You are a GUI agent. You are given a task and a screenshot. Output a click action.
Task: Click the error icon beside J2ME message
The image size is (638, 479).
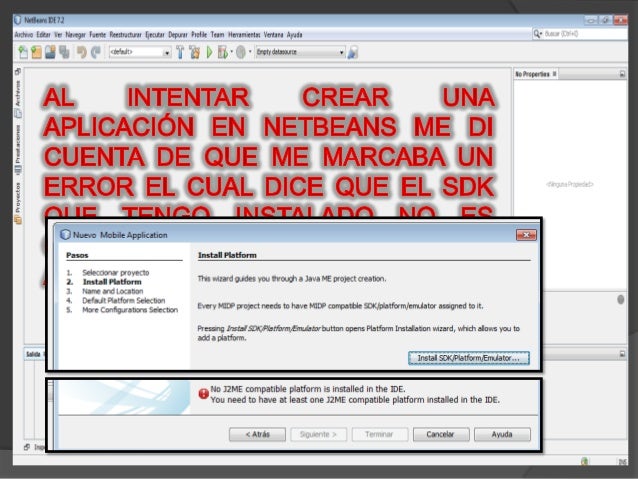[203, 394]
